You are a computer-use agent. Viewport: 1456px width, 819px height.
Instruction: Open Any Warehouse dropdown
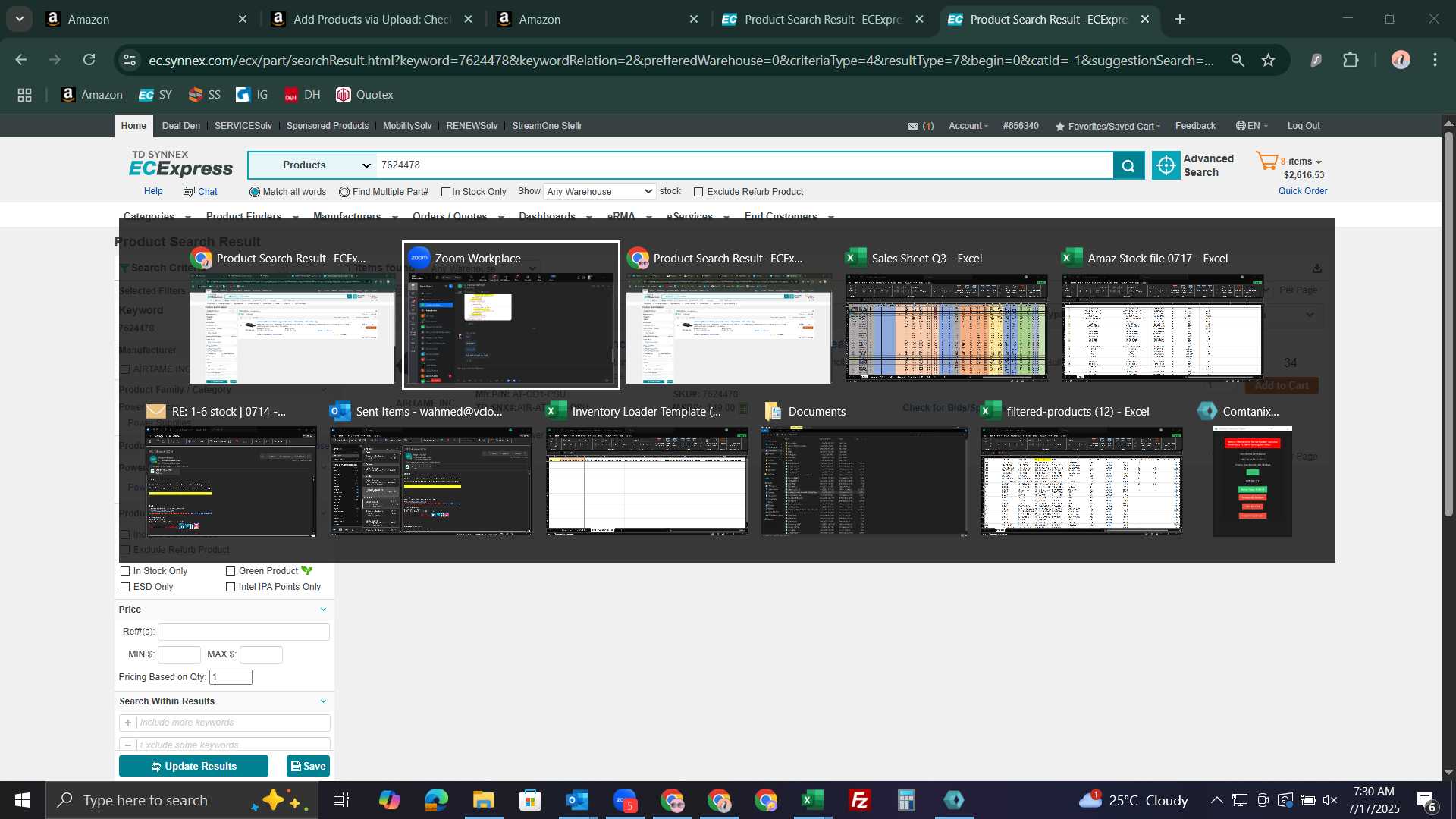pos(599,192)
